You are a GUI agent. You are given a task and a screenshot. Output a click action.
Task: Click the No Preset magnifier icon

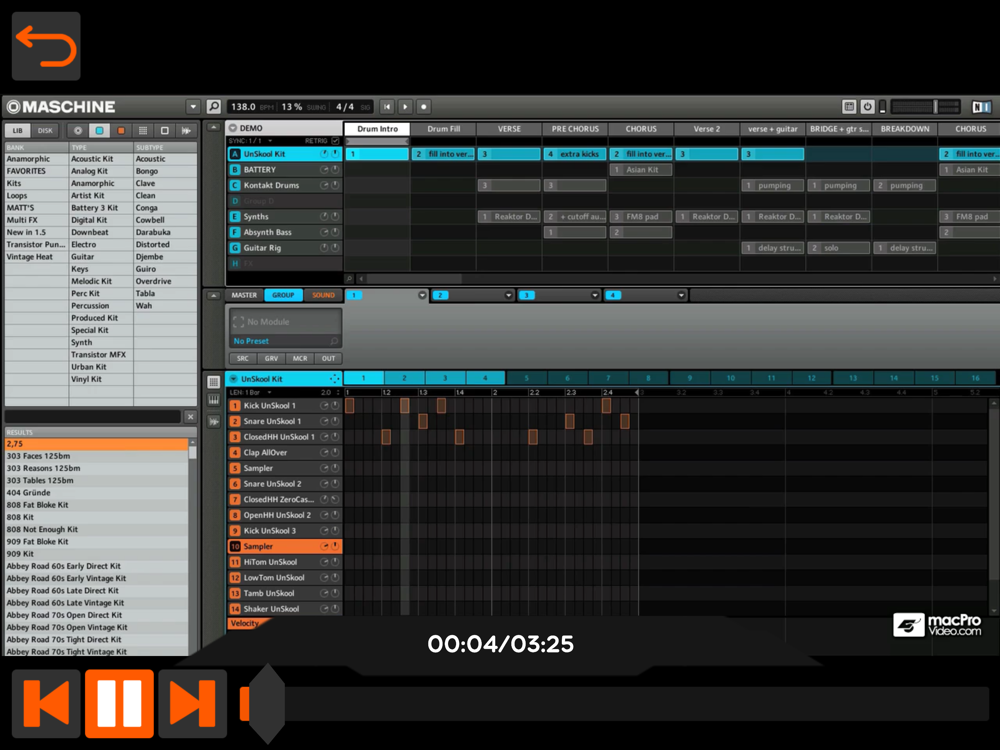point(334,341)
